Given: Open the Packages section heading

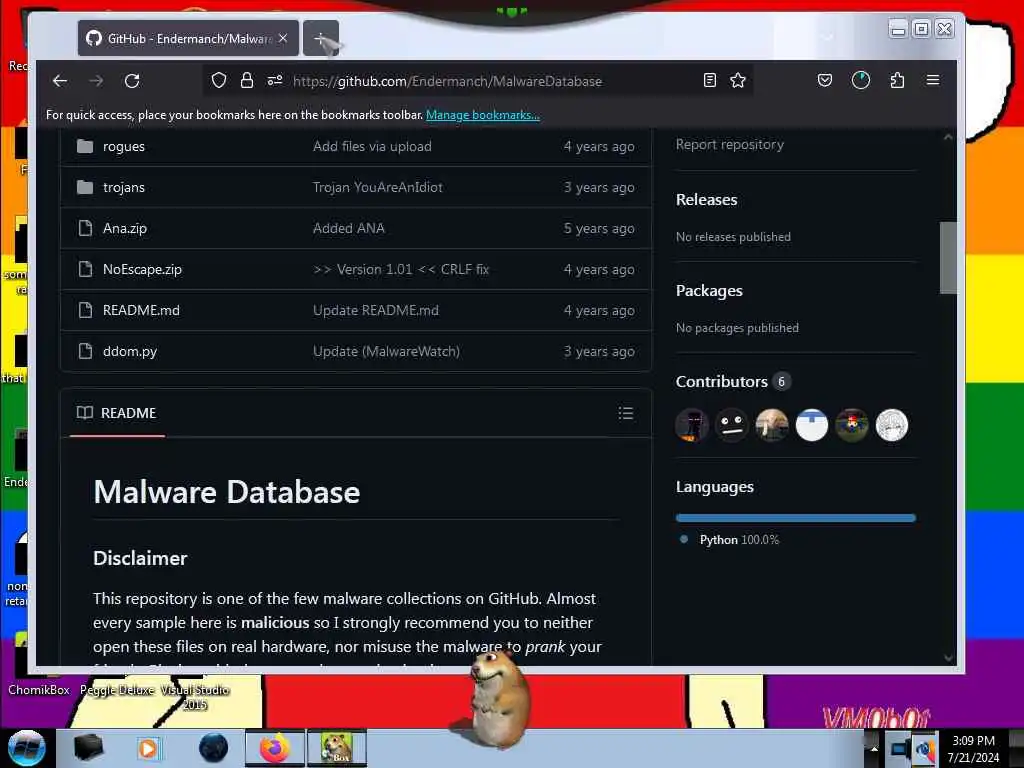Looking at the screenshot, I should [x=709, y=291].
